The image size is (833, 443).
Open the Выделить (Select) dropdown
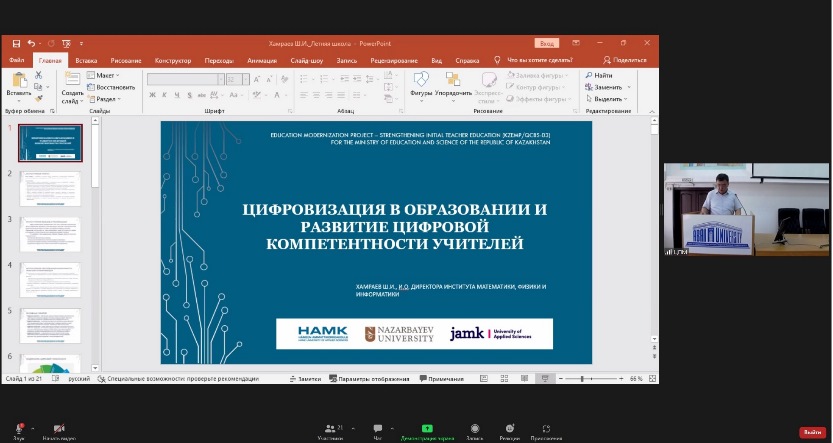pyautogui.click(x=607, y=99)
